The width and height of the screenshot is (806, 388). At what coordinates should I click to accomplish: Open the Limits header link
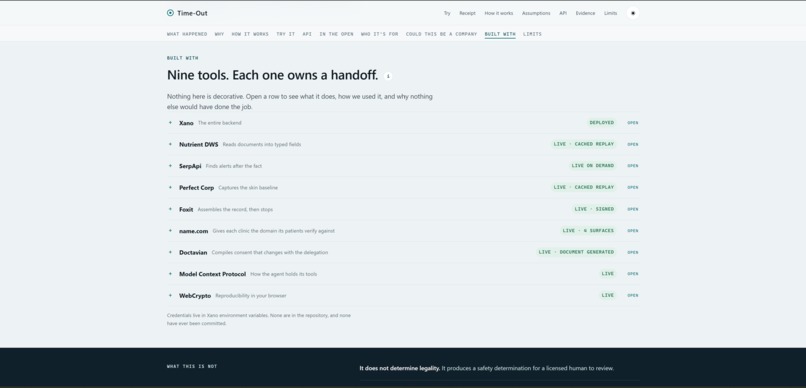(x=611, y=13)
